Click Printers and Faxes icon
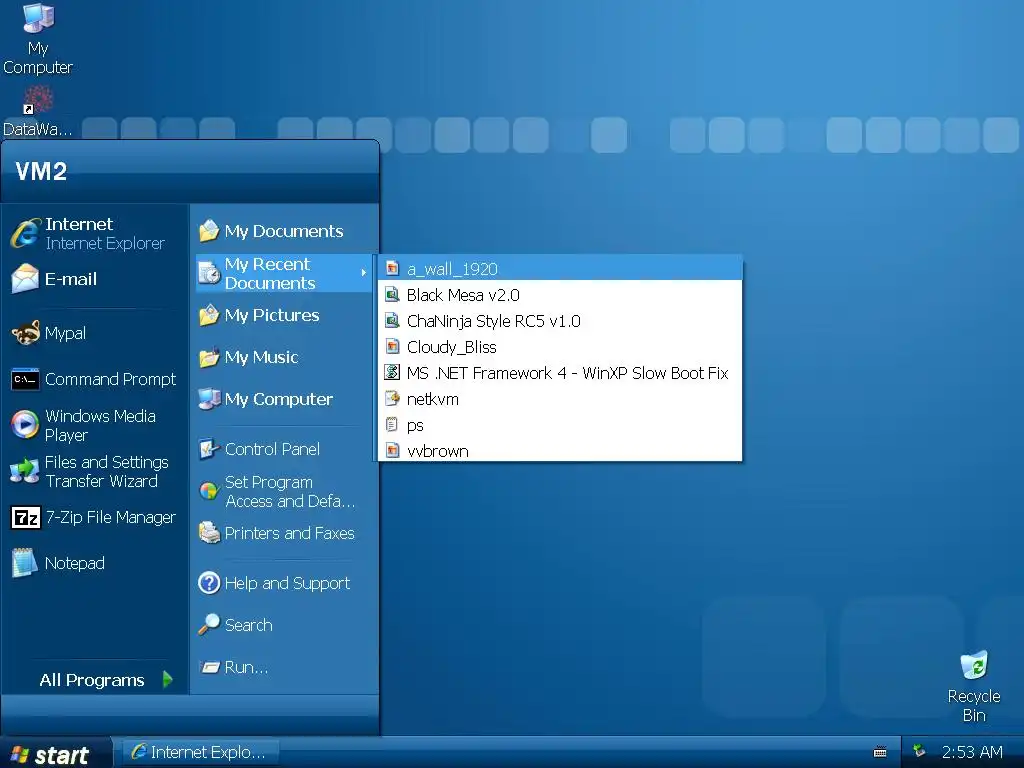The image size is (1024, 768). click(209, 533)
